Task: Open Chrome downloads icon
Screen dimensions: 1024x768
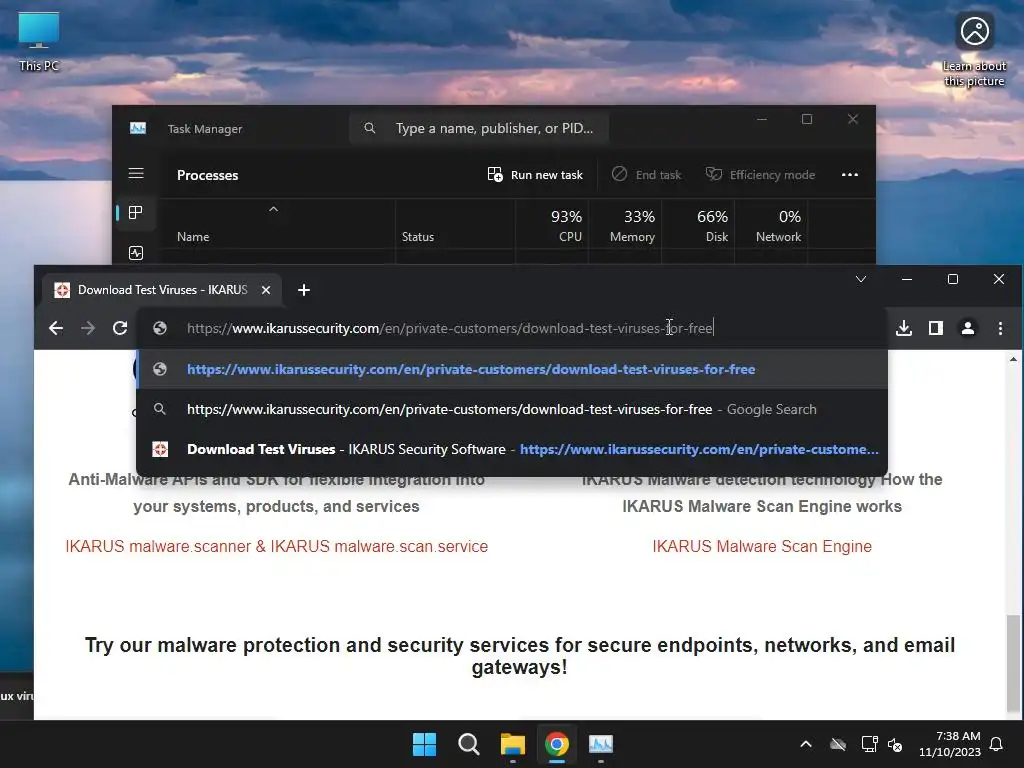Action: 904,328
